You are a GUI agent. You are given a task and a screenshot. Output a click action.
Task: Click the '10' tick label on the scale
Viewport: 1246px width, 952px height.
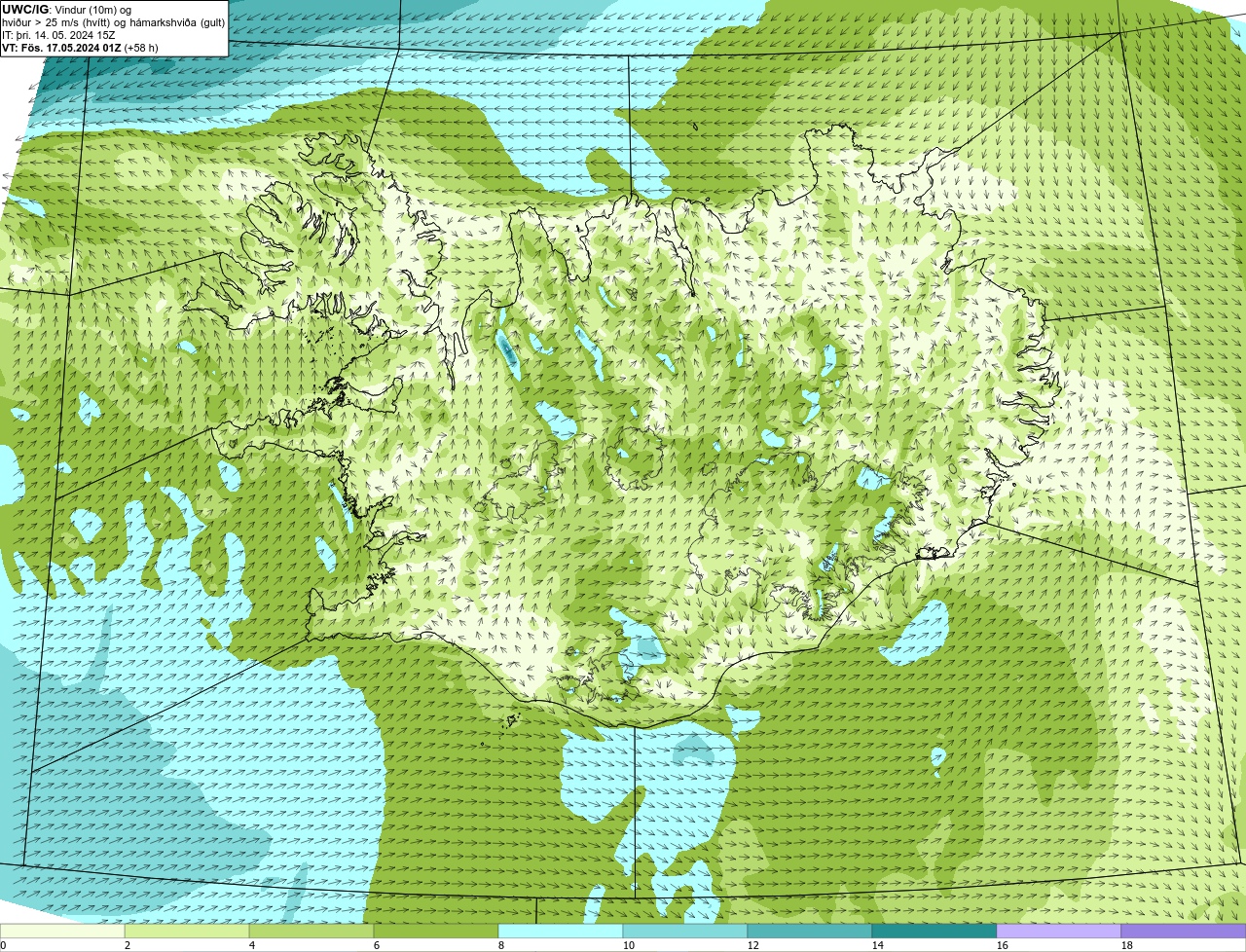tap(628, 945)
